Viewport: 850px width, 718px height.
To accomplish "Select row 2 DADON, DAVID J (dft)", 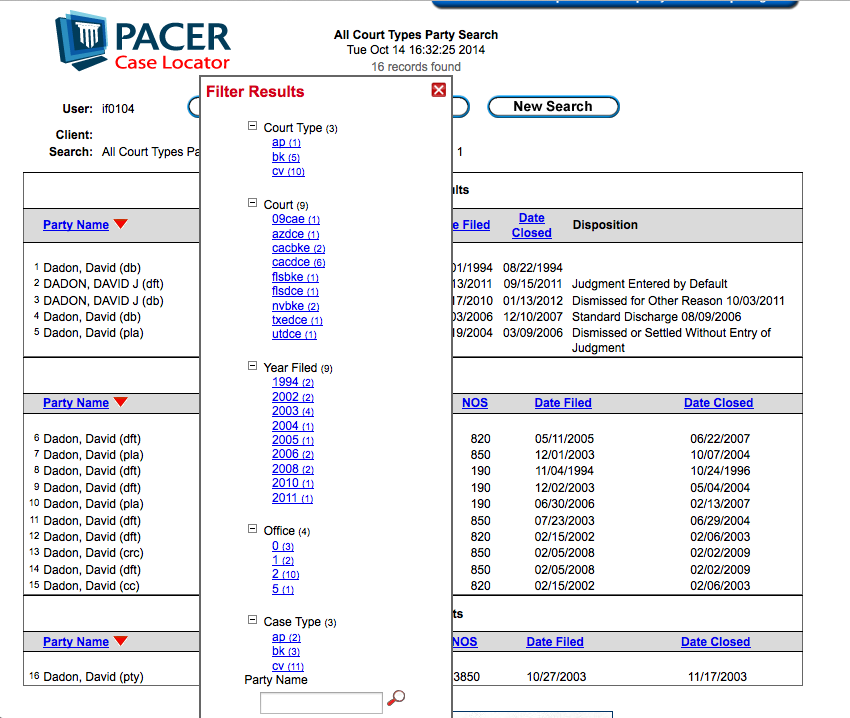I will click(x=103, y=284).
